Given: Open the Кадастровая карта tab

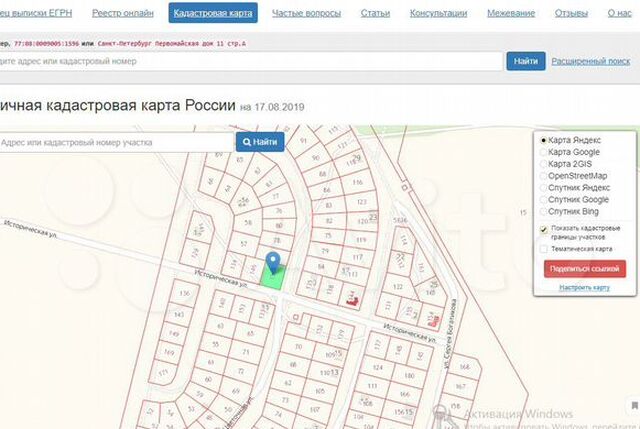Looking at the screenshot, I should [x=213, y=13].
